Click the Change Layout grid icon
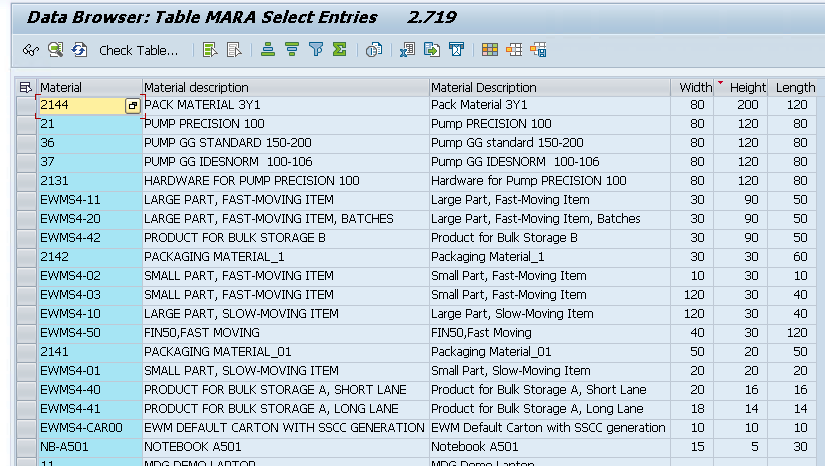Image resolution: width=825 pixels, height=466 pixels. (490, 50)
